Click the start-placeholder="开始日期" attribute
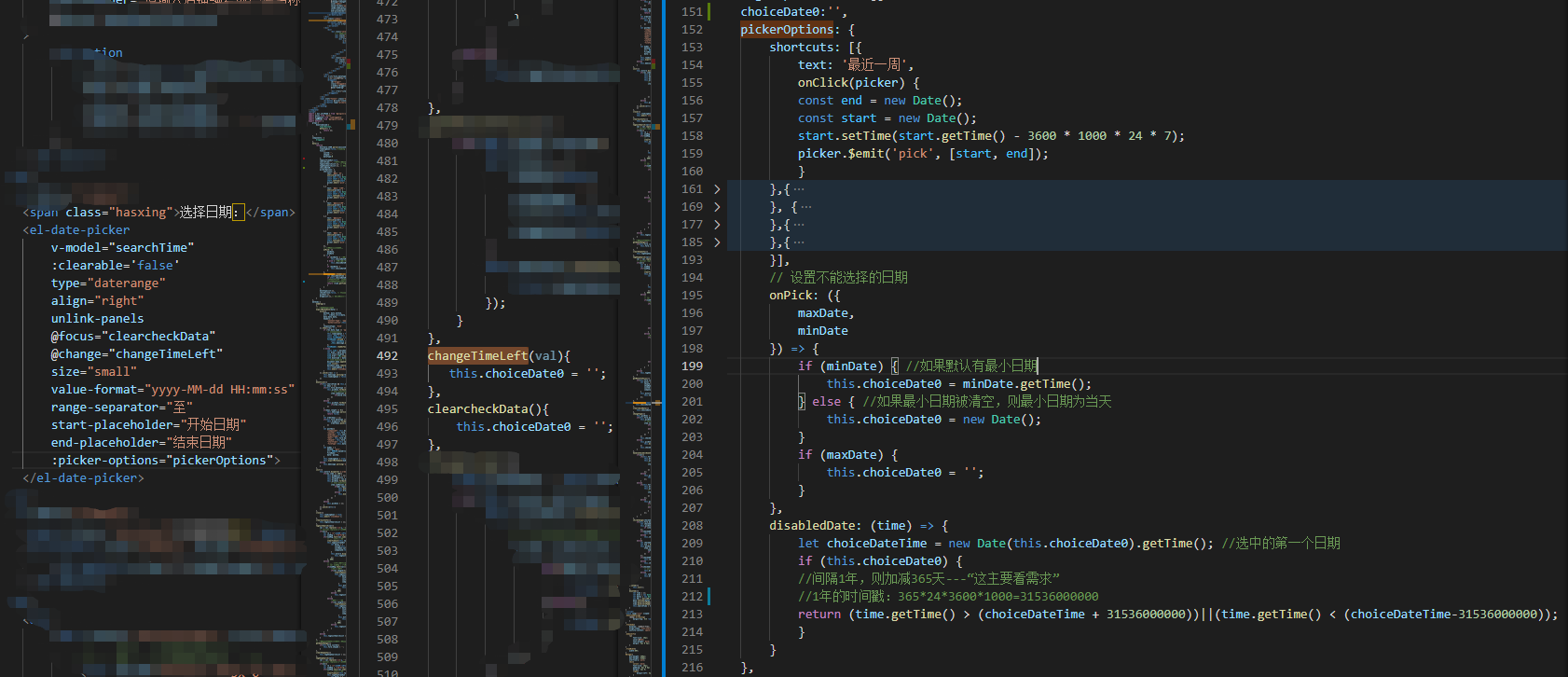The width and height of the screenshot is (1568, 677). pos(149,425)
